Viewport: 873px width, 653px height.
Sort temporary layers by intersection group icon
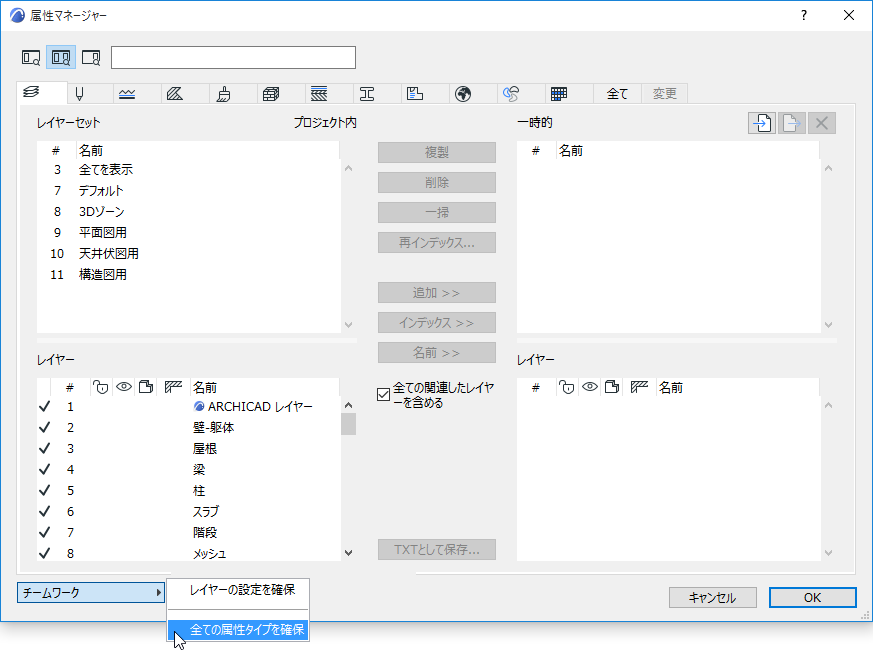coord(639,387)
